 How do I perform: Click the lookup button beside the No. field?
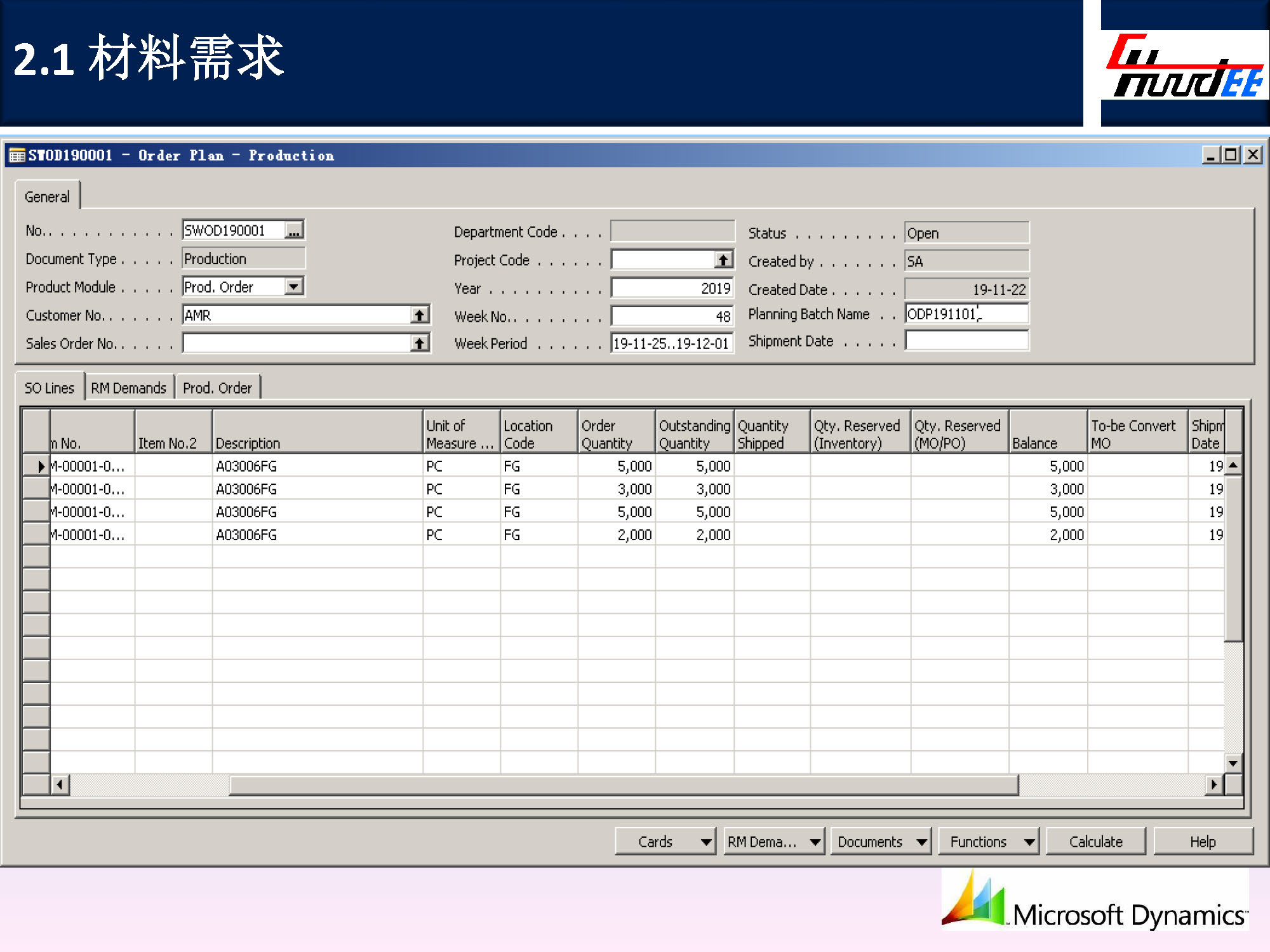click(x=293, y=230)
